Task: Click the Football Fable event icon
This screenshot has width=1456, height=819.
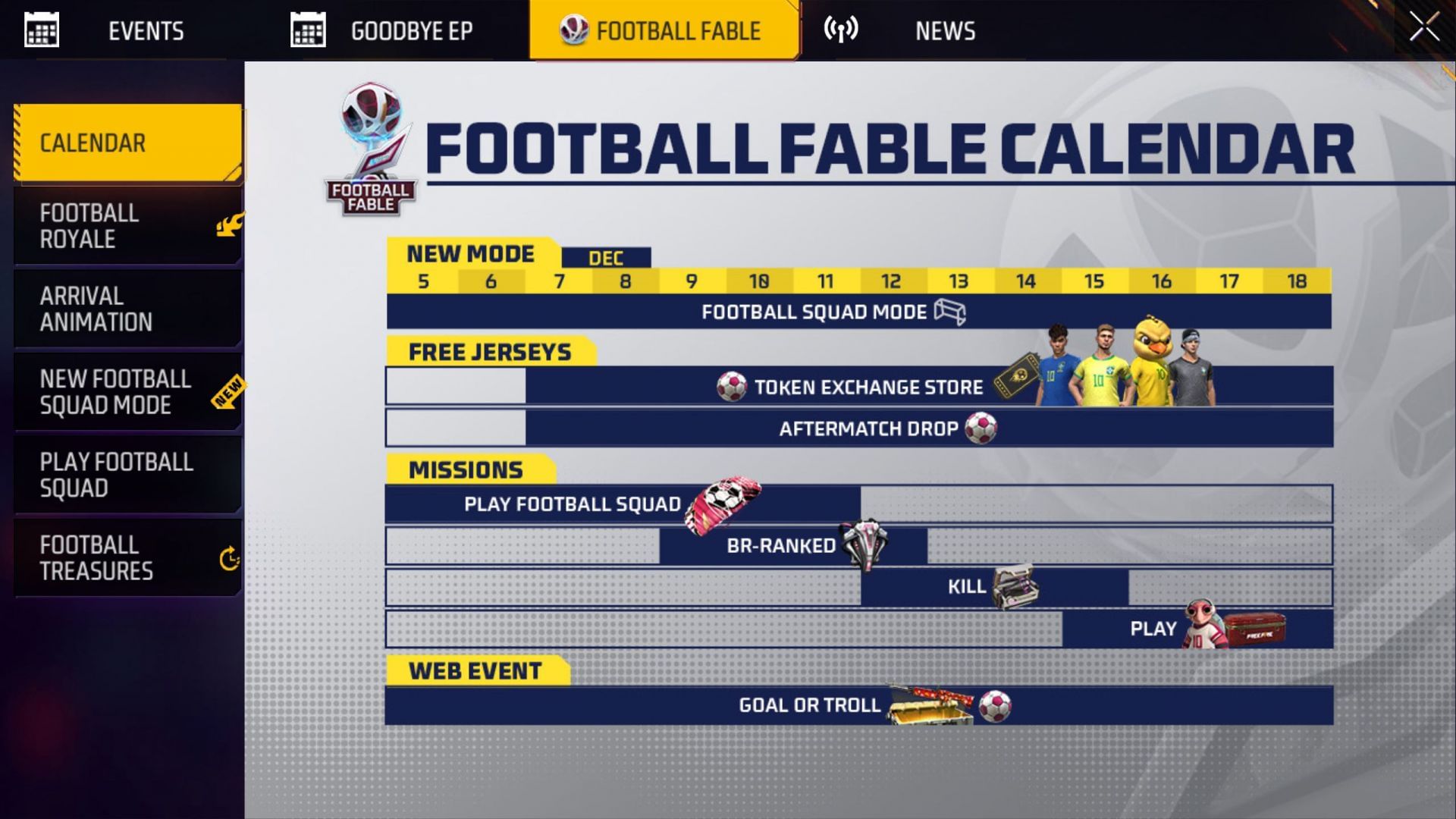Action: coord(572,30)
